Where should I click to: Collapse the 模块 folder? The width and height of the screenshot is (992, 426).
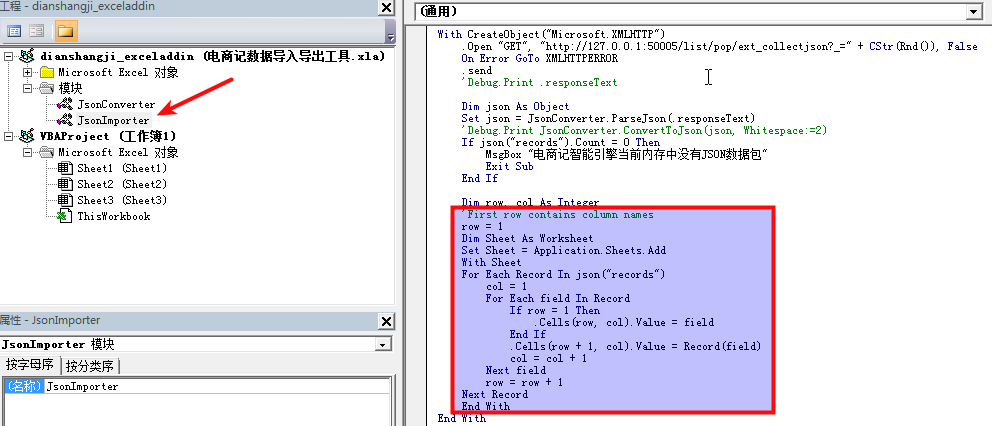click(28, 88)
